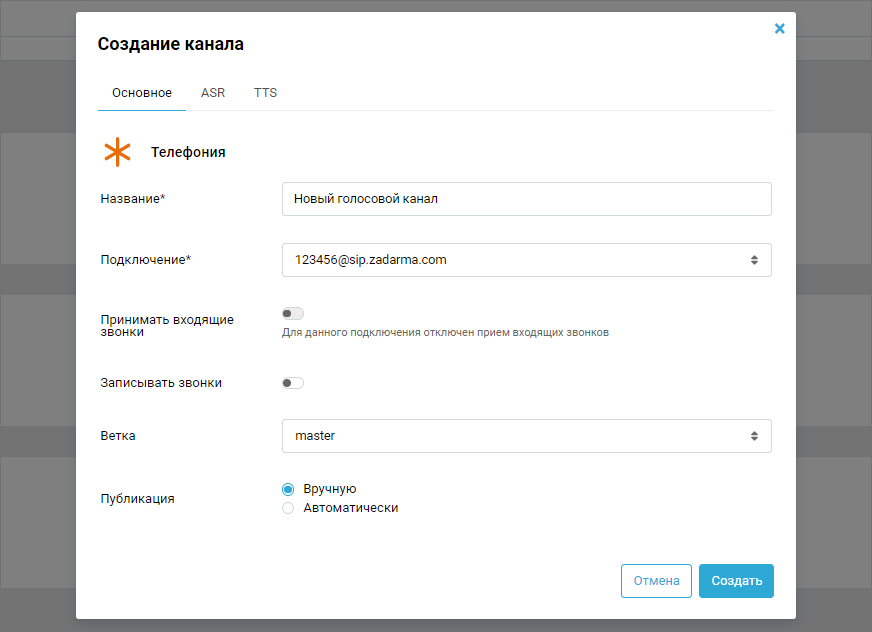Enable the Записывать звонки switch
Screen dimensions: 872x632
293,383
